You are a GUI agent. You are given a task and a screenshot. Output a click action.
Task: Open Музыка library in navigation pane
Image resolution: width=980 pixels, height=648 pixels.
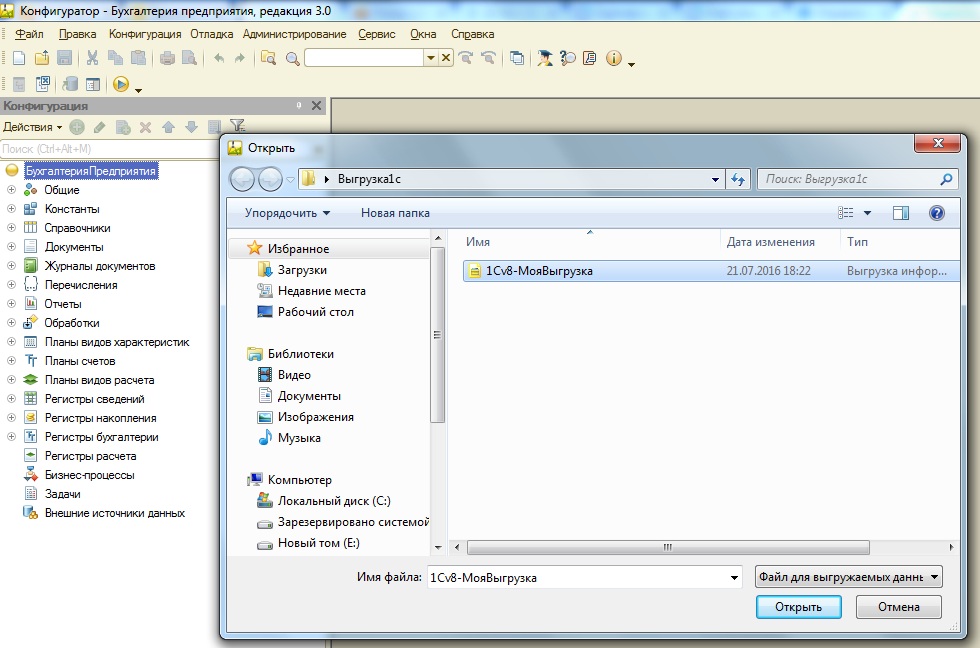299,438
